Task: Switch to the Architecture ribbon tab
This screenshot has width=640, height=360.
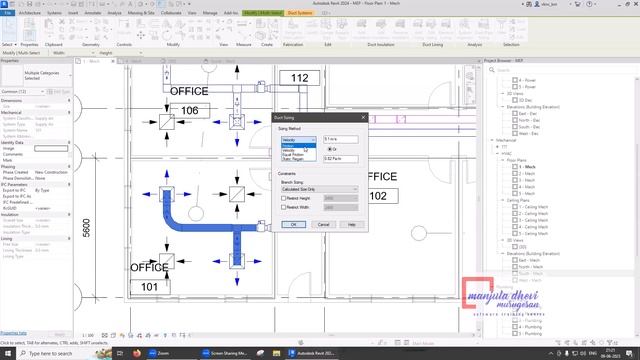Action: (30, 13)
